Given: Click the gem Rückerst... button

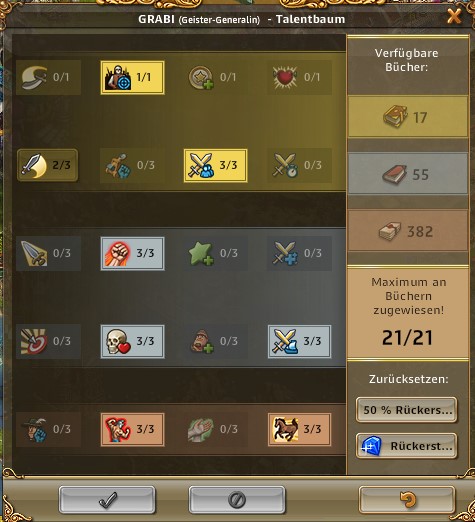Looking at the screenshot, I should 406,446.
